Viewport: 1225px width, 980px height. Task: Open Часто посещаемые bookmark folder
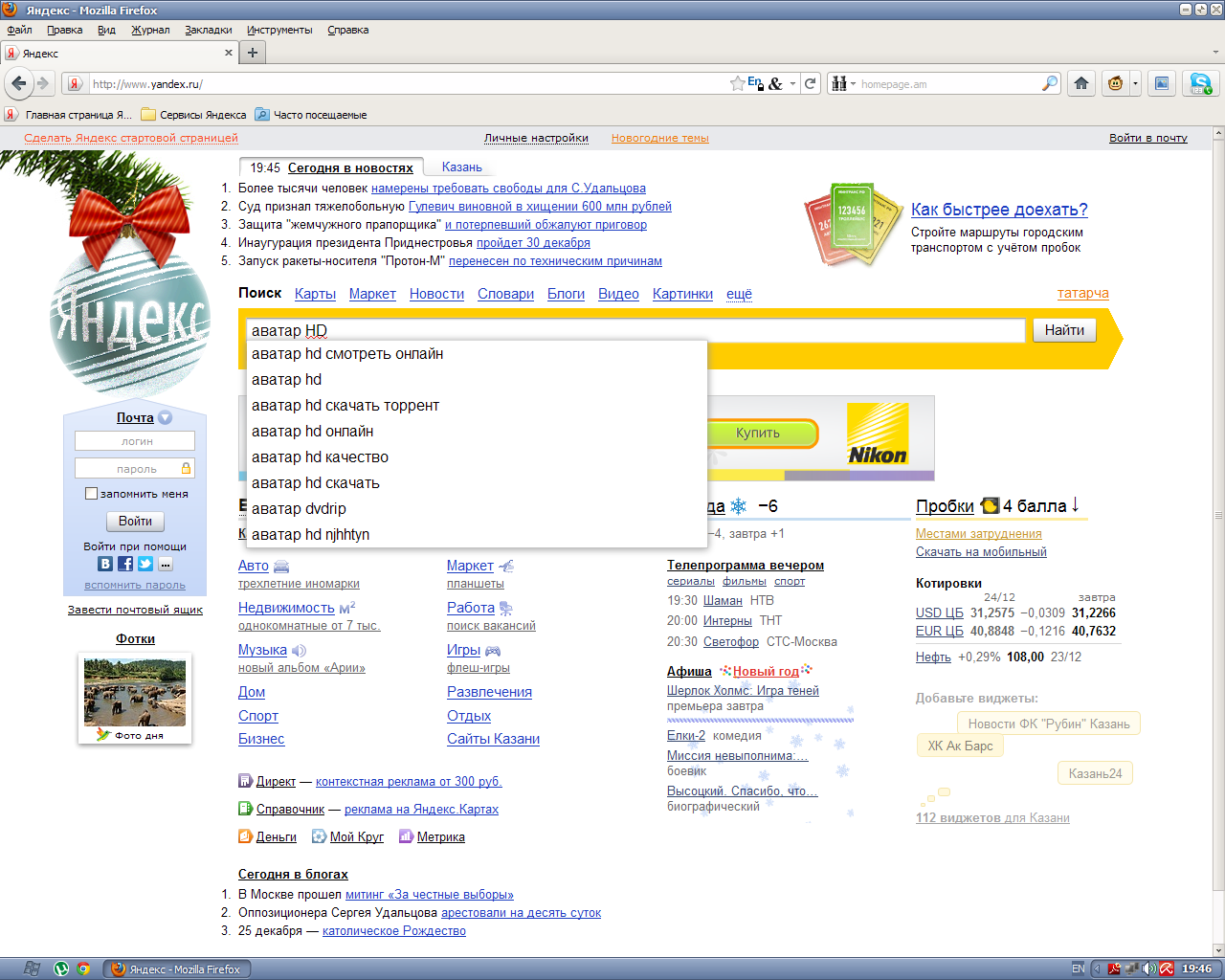[311, 114]
